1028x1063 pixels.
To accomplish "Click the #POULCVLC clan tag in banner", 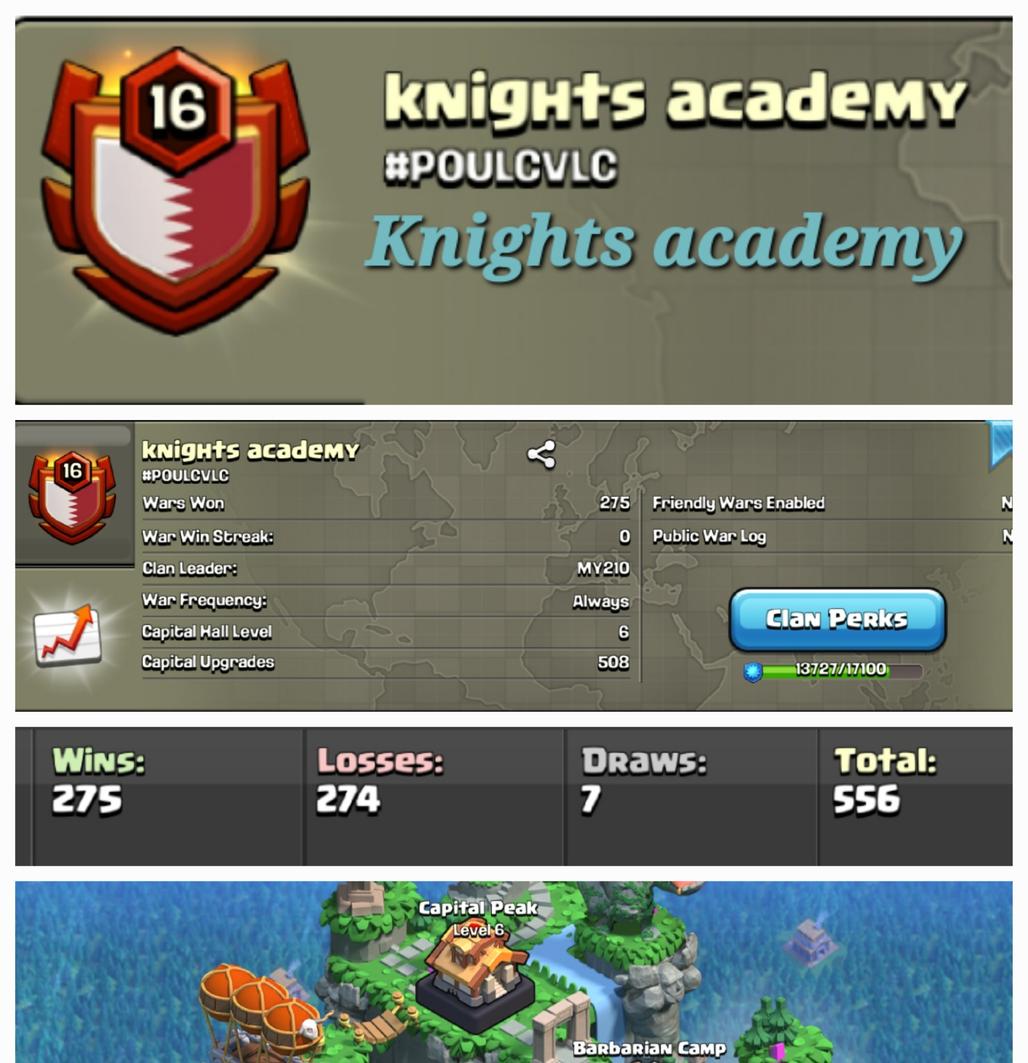I will (x=501, y=166).
